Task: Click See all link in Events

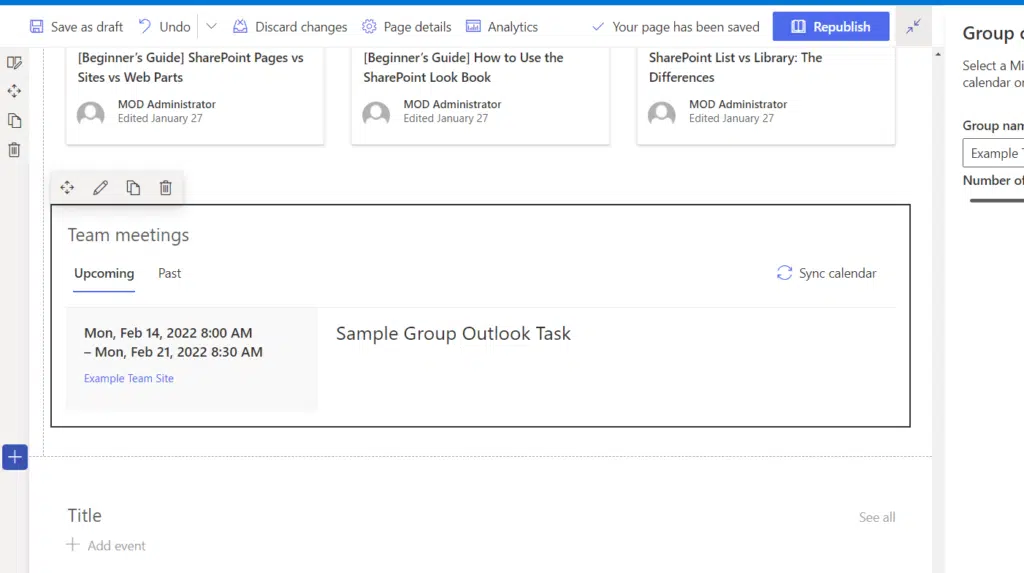Action: 877,517
